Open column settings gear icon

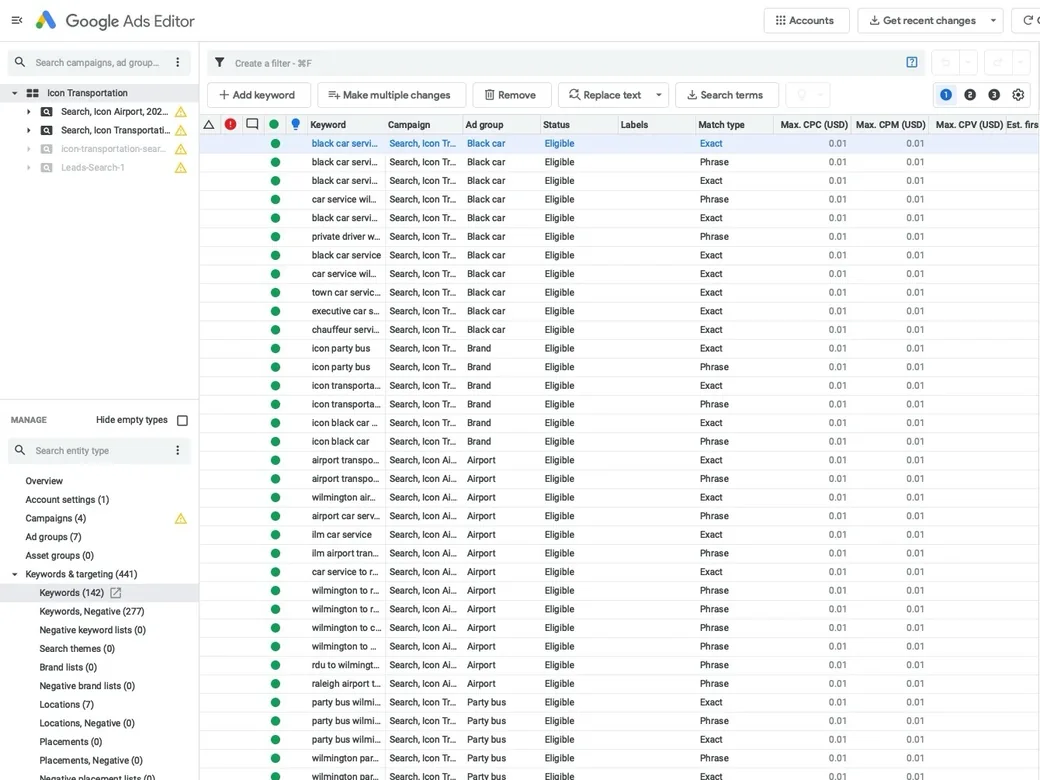(1018, 95)
